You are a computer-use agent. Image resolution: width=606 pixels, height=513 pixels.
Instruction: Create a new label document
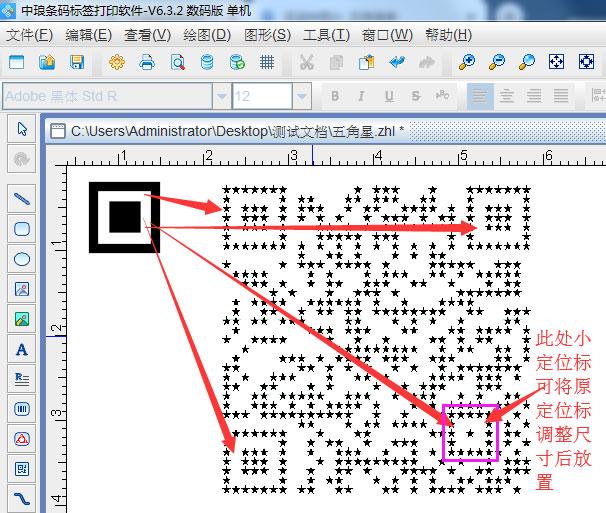coord(16,62)
